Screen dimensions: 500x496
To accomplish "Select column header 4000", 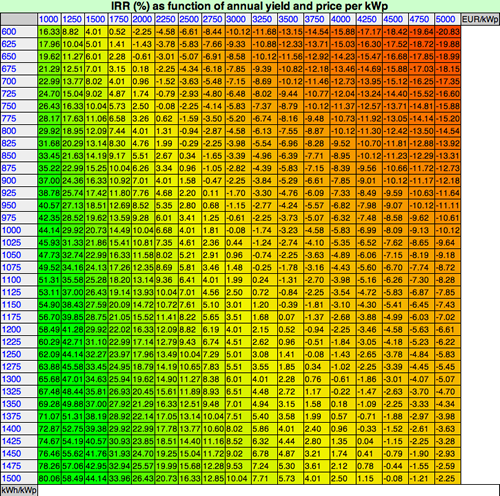I will coord(343,19).
